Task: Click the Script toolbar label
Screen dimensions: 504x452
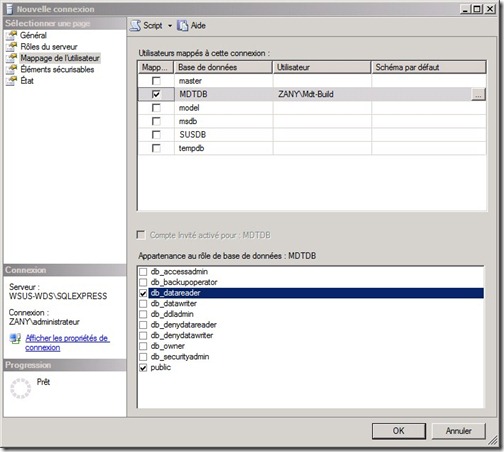Action: pos(153,26)
